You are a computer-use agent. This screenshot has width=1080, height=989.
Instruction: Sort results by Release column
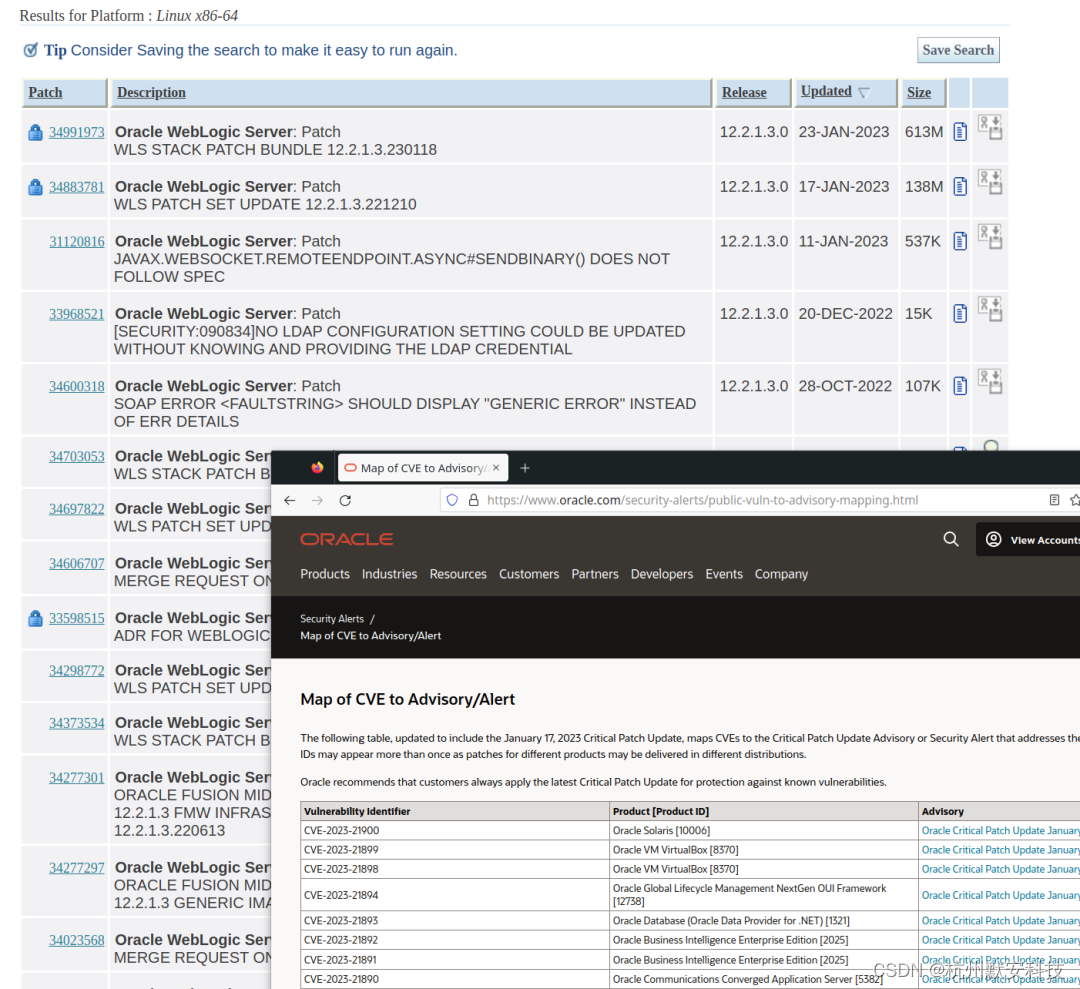[744, 92]
